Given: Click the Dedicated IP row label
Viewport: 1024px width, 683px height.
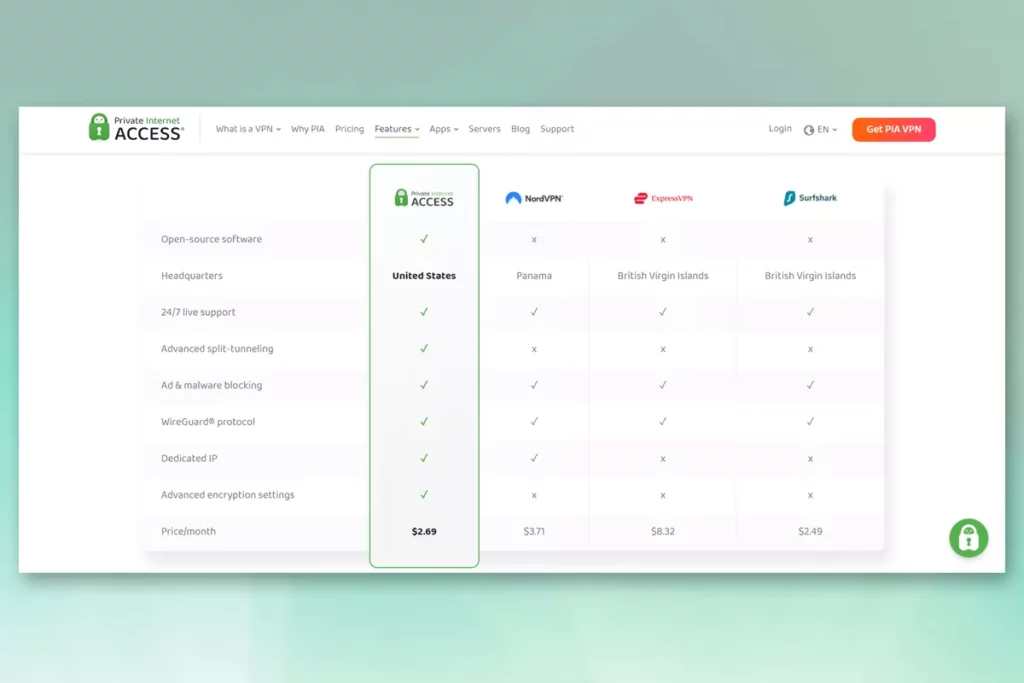Looking at the screenshot, I should coord(189,458).
